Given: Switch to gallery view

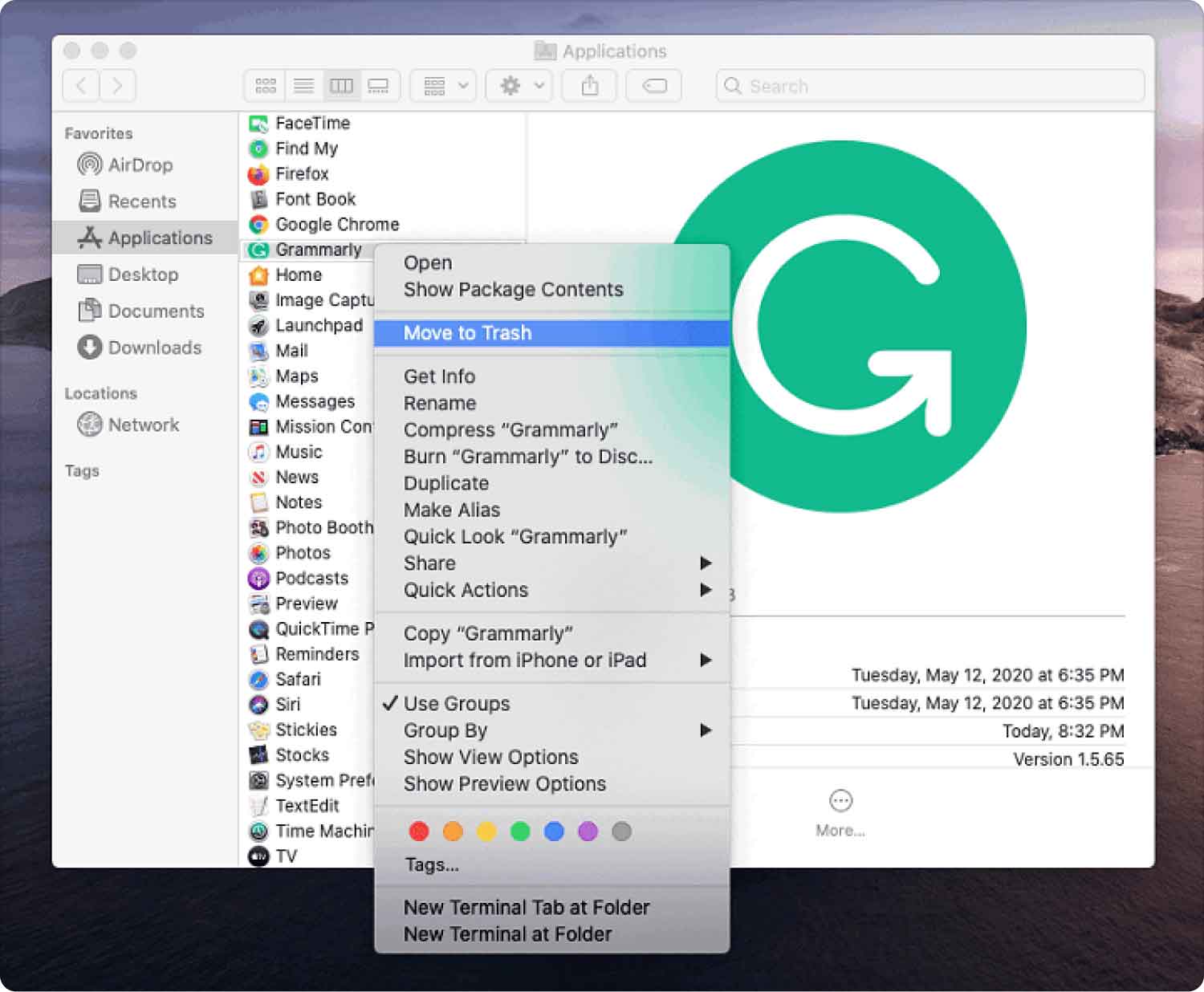Looking at the screenshot, I should point(378,86).
